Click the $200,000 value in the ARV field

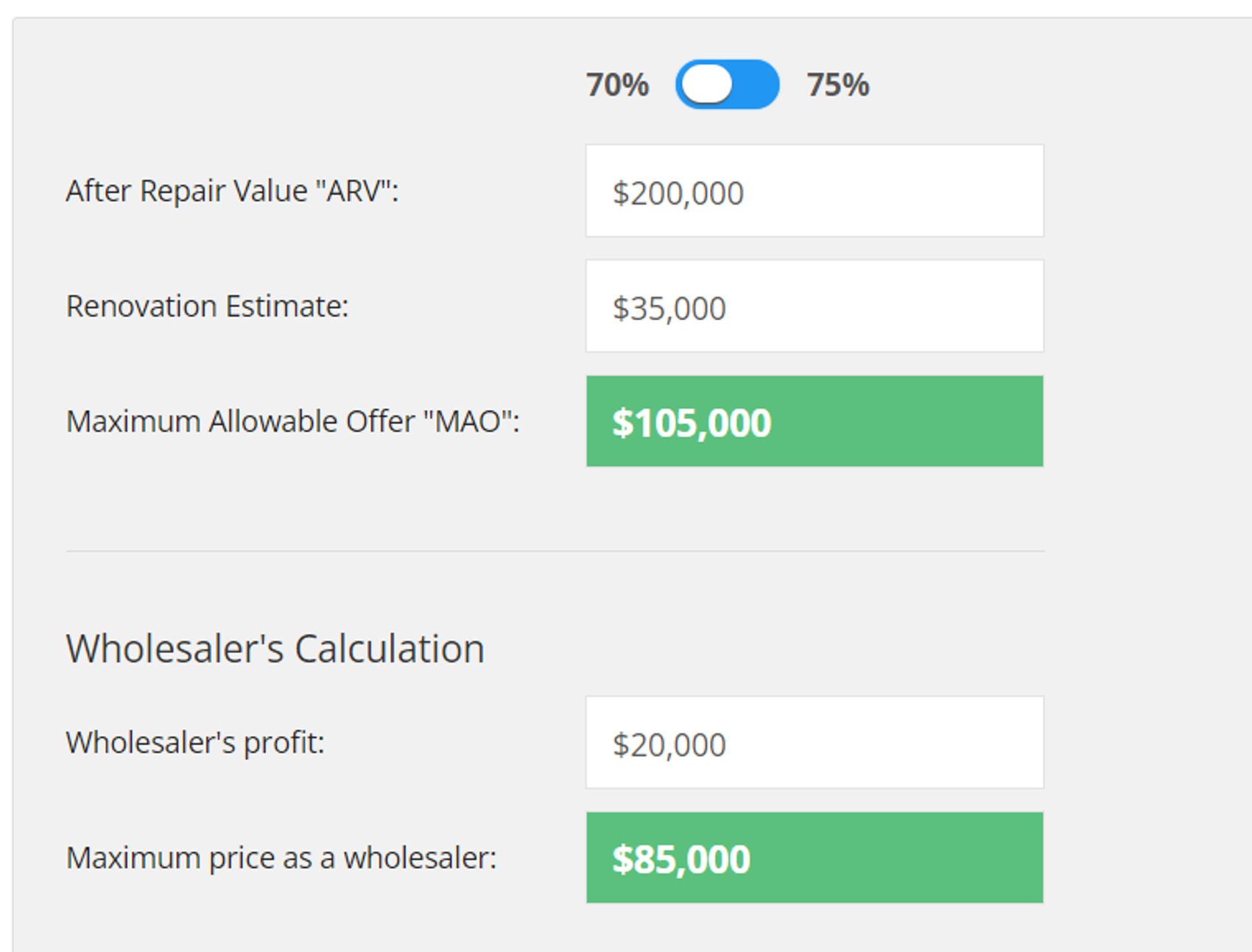tap(678, 194)
